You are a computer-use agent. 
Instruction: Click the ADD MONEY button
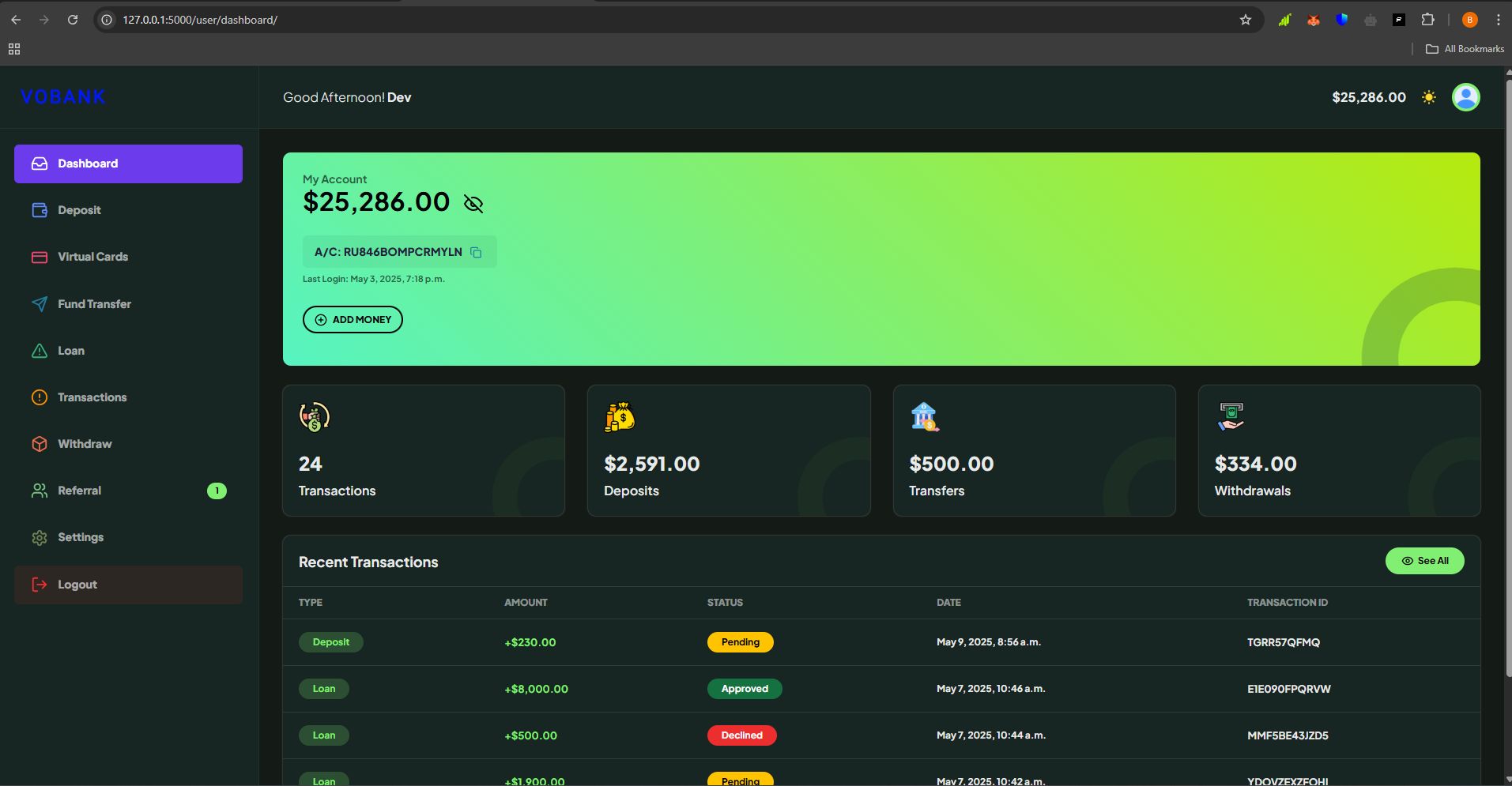353,319
